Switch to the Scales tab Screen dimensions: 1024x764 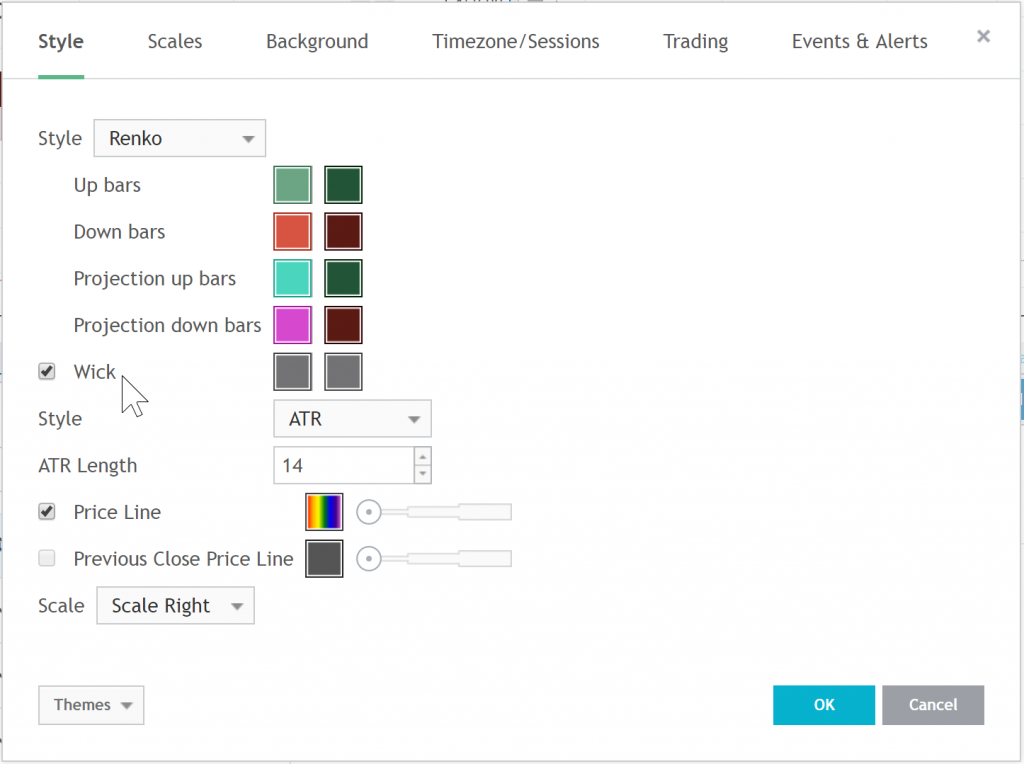point(175,42)
